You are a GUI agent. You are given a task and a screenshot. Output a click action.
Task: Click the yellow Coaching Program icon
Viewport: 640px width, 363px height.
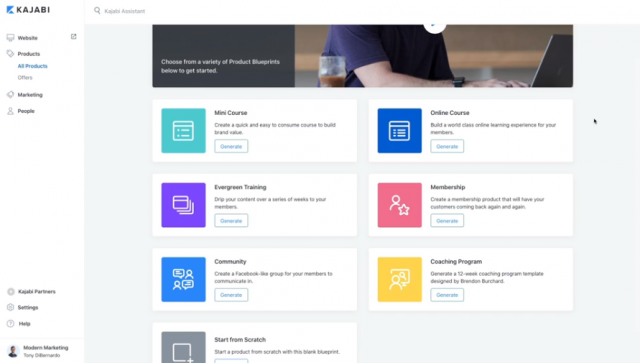pos(399,279)
